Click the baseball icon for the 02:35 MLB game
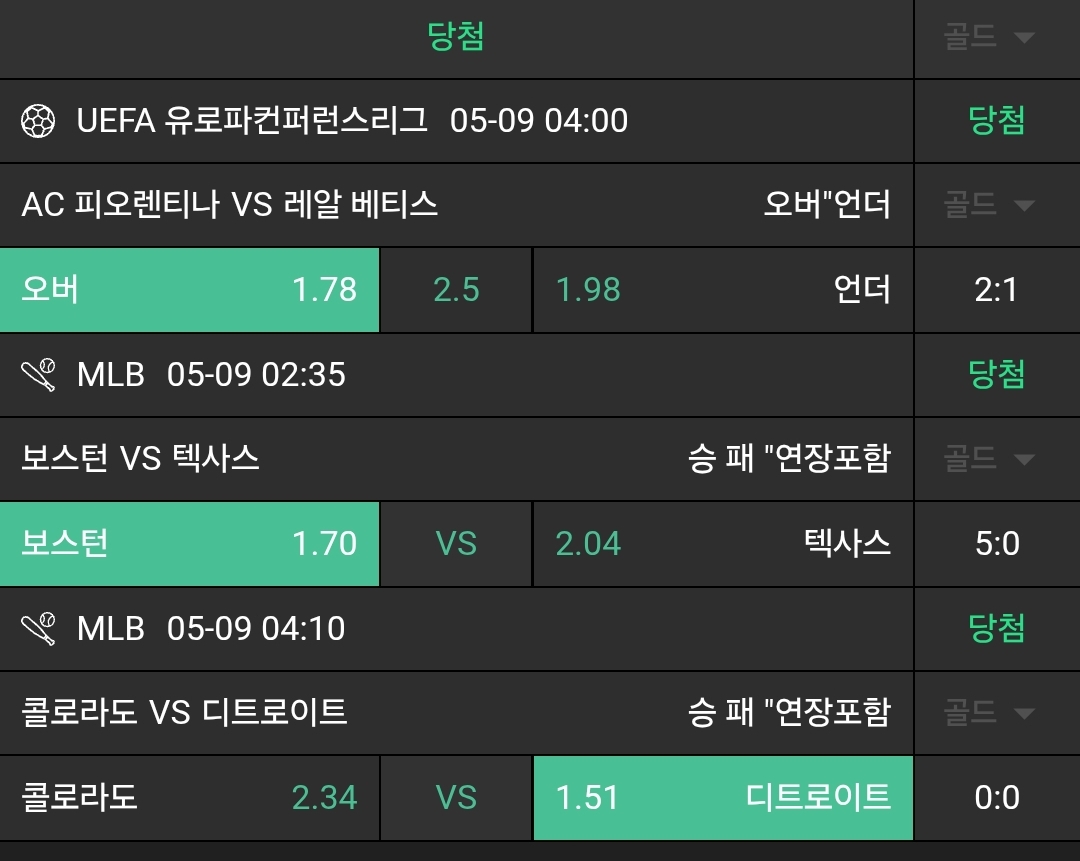 point(38,375)
